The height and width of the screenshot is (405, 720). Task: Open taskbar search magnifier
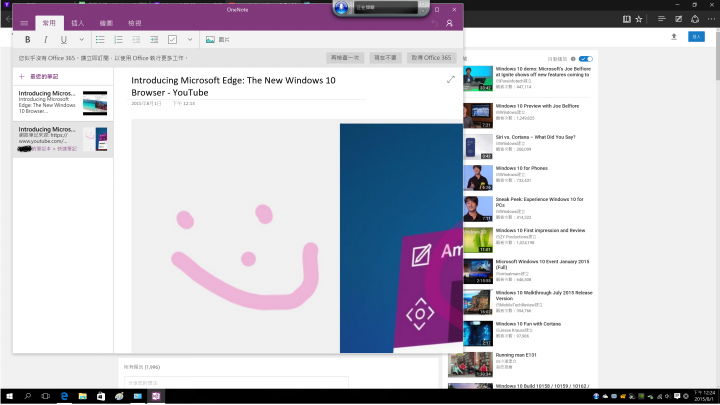pos(28,396)
